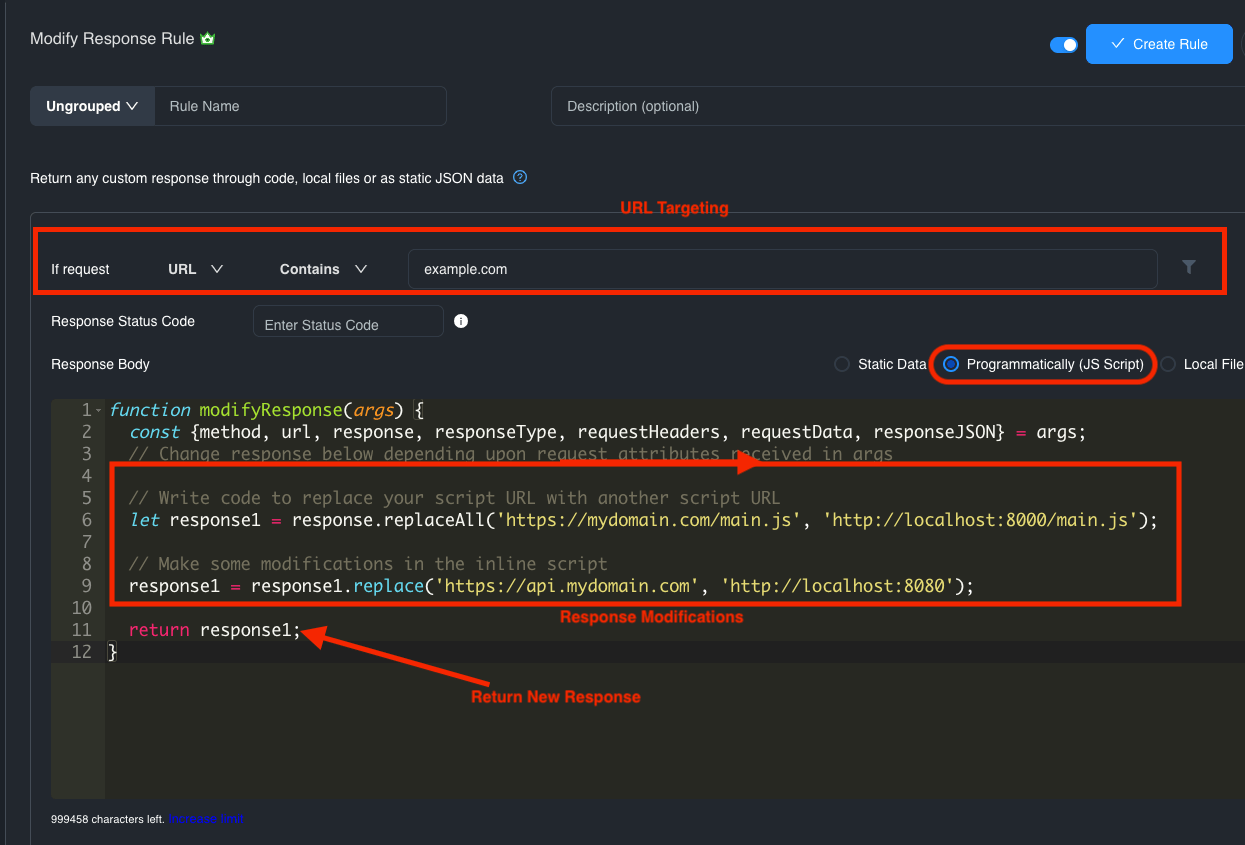The image size is (1245, 845).
Task: Open the Increase limit link
Action: coord(206,818)
